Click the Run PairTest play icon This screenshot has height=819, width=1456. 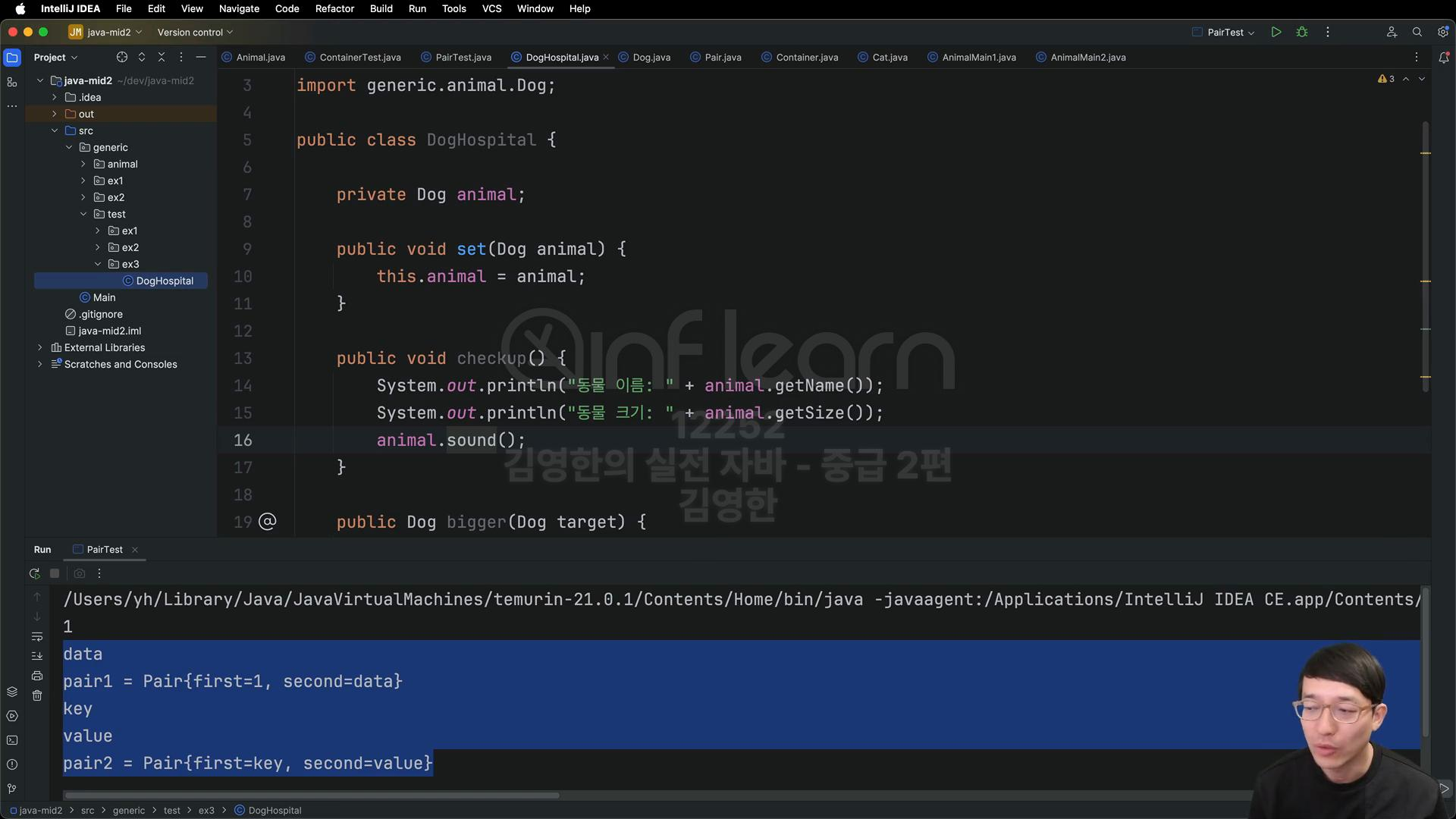pos(1276,32)
